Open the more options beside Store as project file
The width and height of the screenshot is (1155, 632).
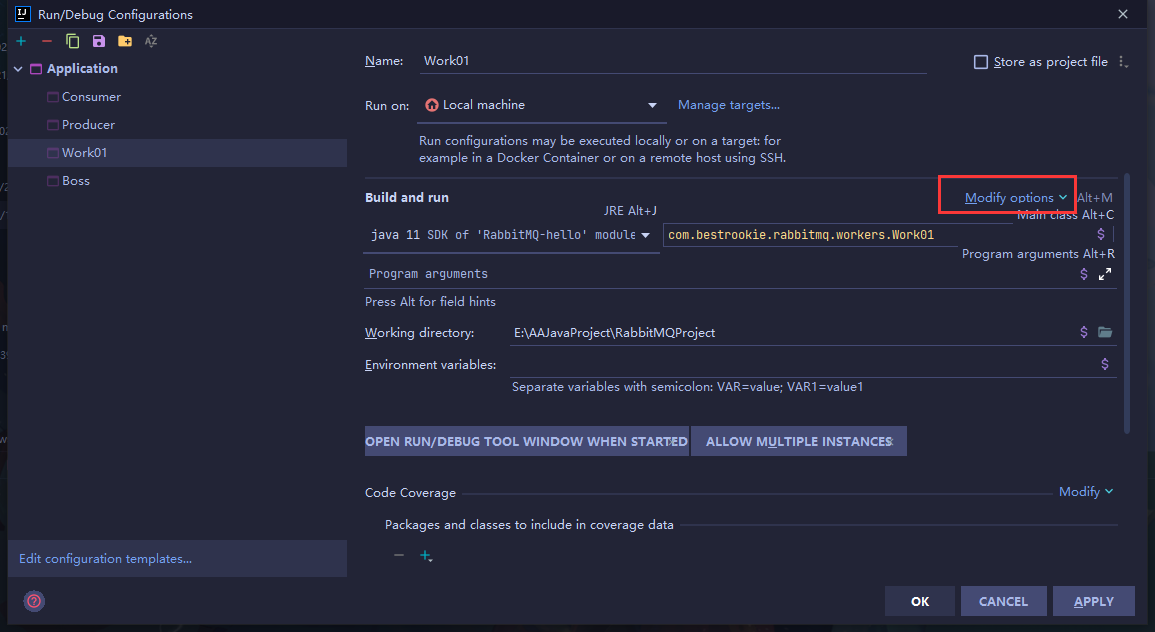(x=1123, y=62)
